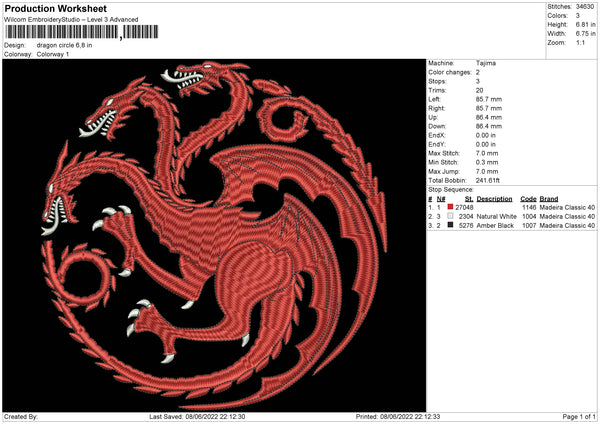Click the Amber Black thread swatch
Image resolution: width=600 pixels, height=424 pixels.
(450, 225)
